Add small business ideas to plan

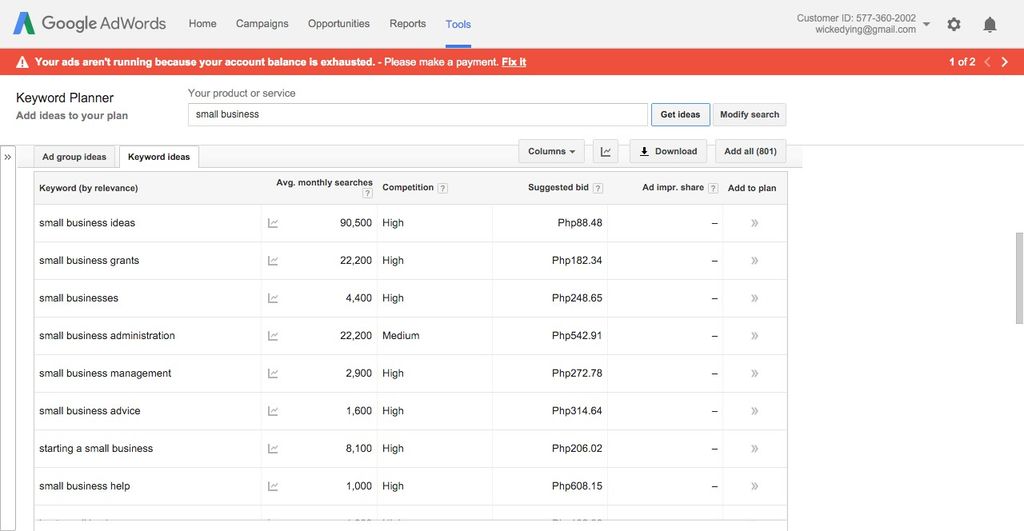754,223
